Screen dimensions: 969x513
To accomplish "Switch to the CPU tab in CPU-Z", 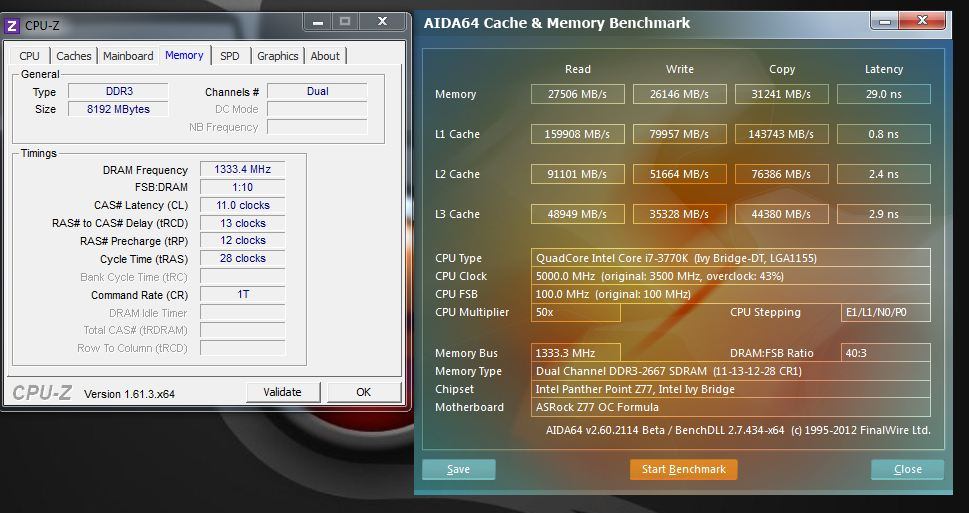I will [x=29, y=56].
